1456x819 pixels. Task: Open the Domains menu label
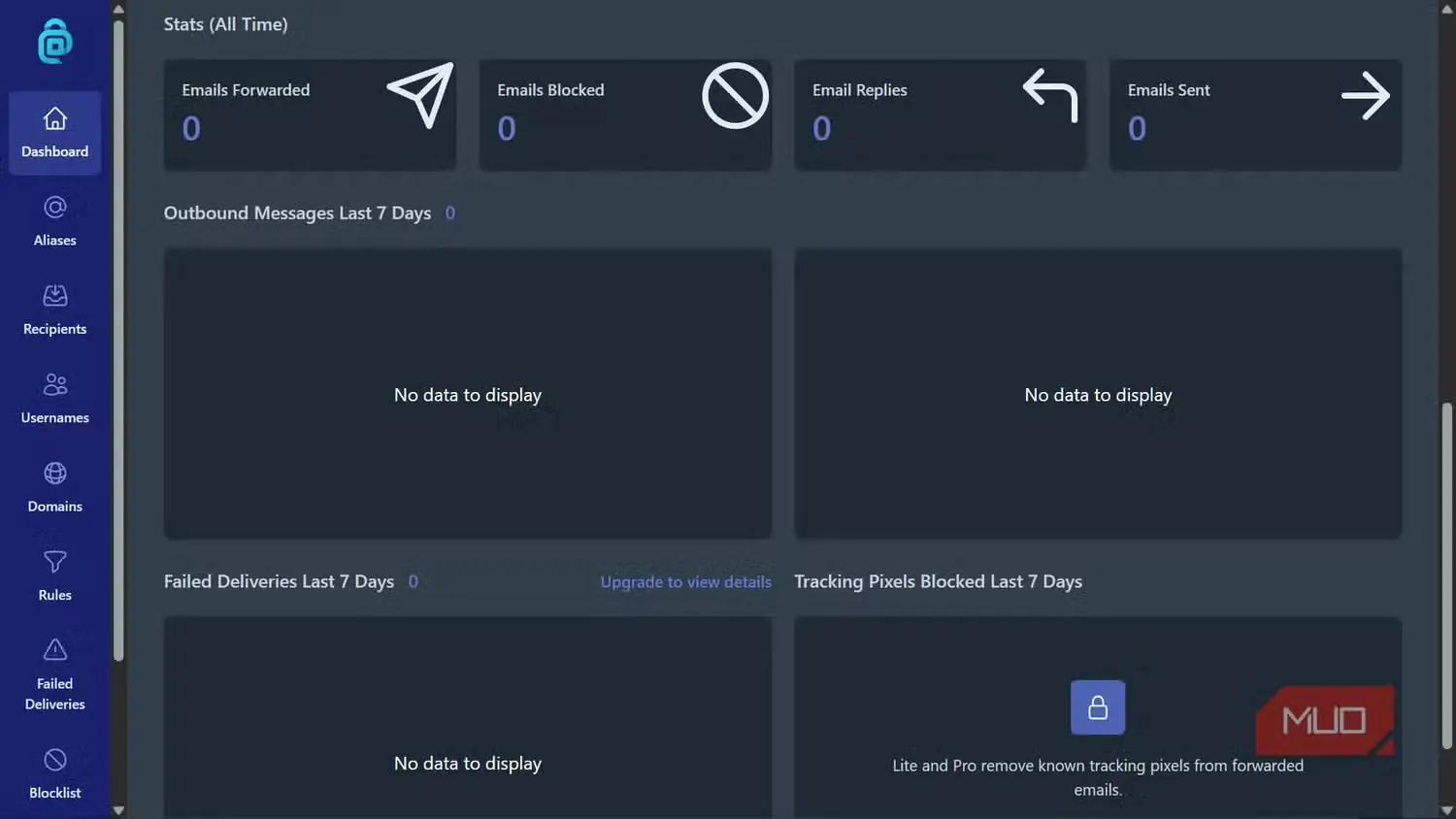pos(55,507)
